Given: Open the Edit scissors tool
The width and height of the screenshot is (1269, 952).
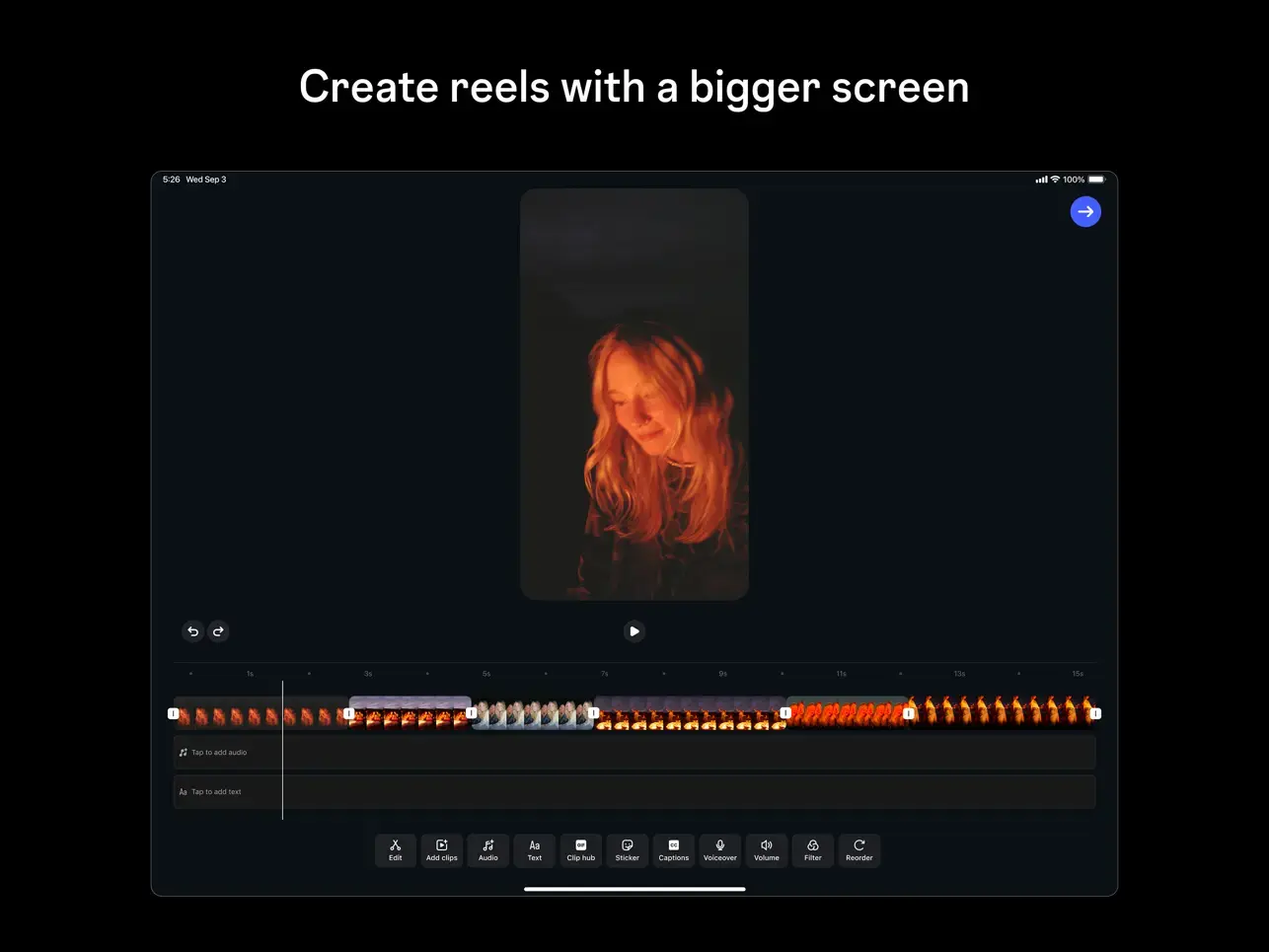Looking at the screenshot, I should 395,849.
